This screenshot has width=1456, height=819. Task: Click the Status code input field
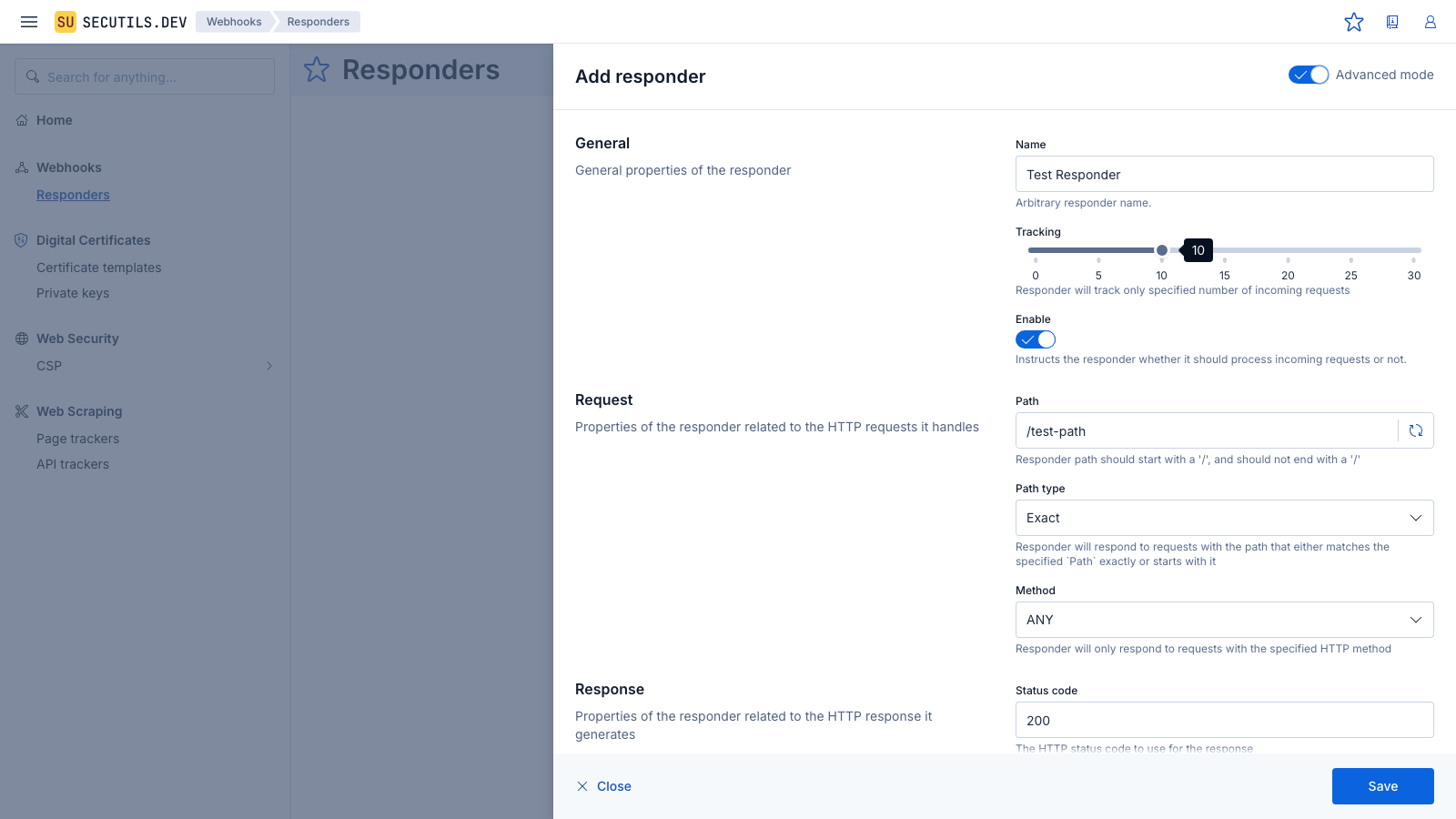click(x=1224, y=720)
